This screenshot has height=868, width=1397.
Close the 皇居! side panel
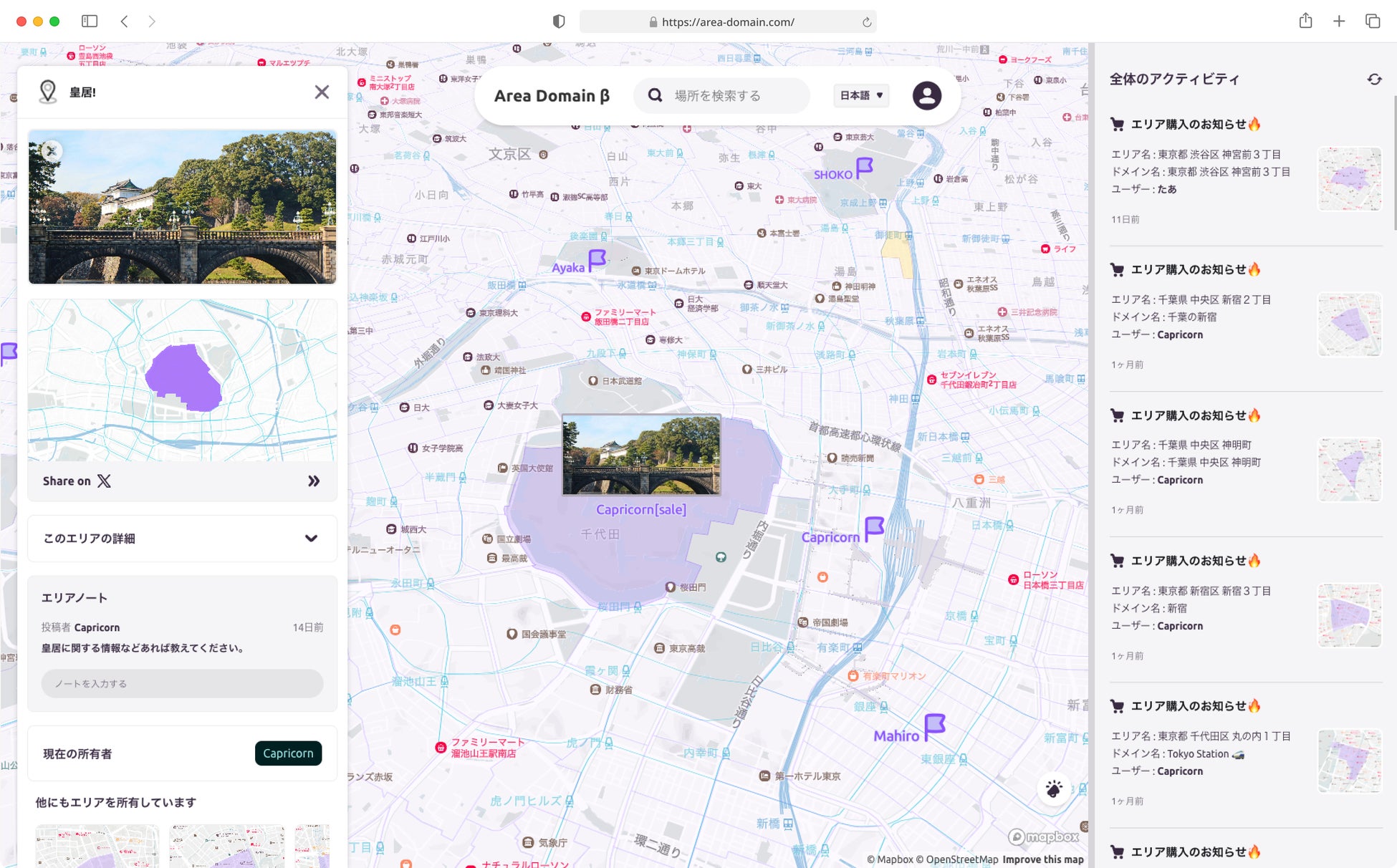tap(322, 92)
